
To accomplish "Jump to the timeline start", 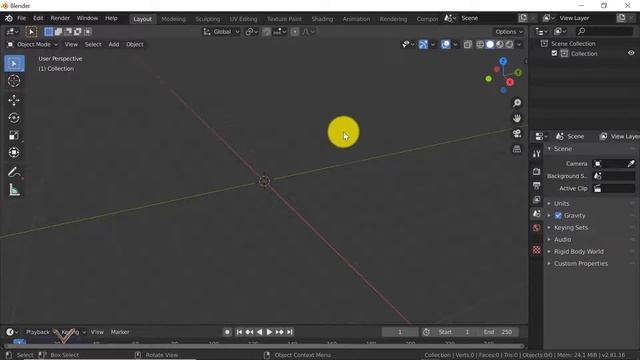I will [239, 332].
